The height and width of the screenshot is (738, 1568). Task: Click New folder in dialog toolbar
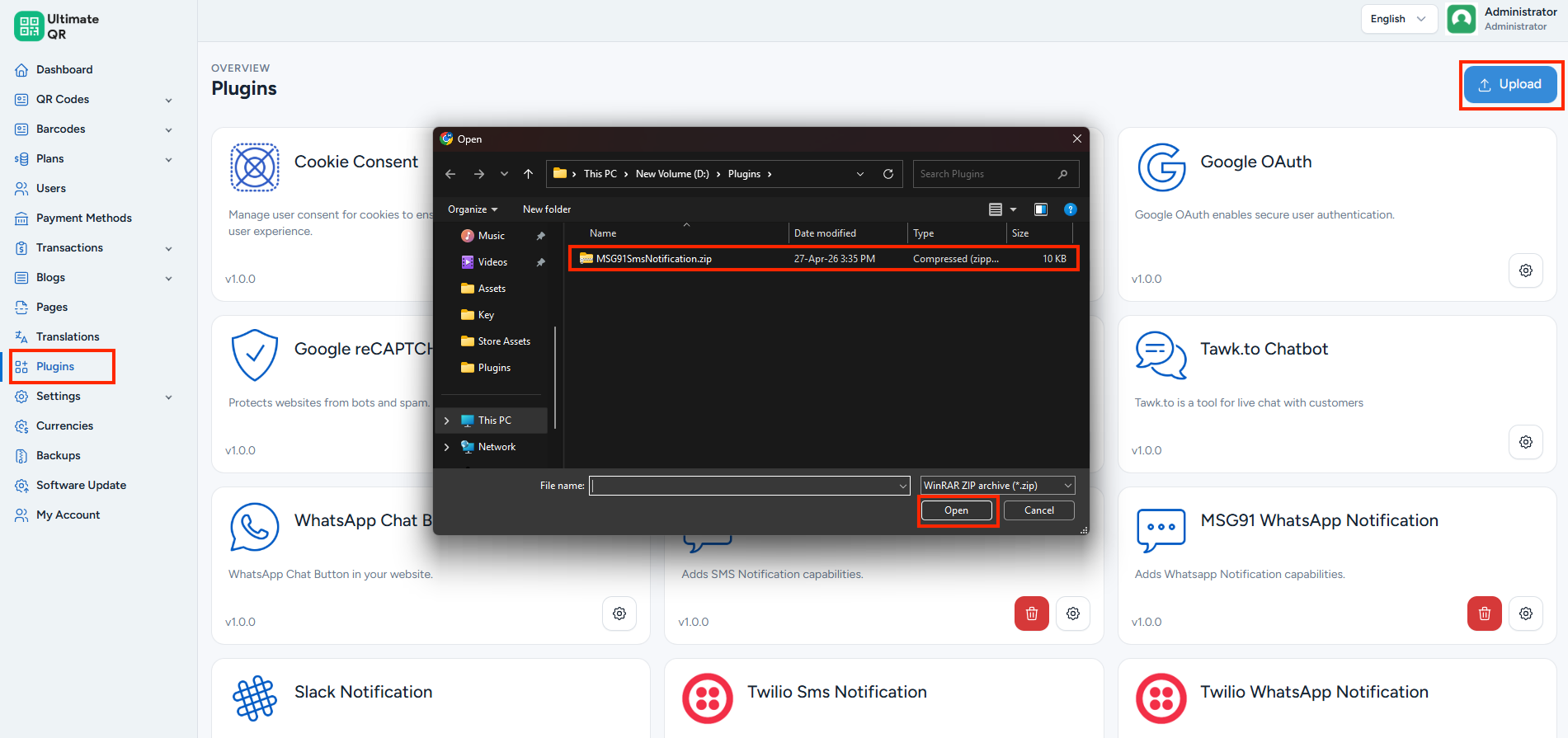[547, 209]
